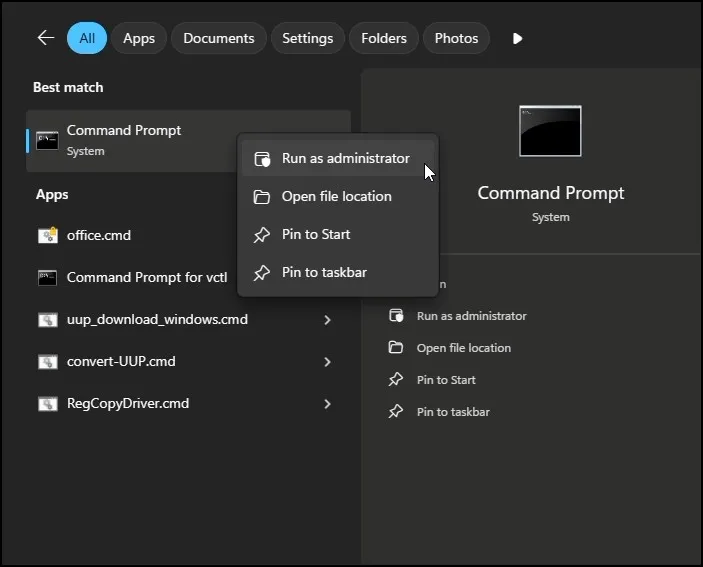
Task: Click the Command Prompt for vctl icon
Action: tap(47, 277)
